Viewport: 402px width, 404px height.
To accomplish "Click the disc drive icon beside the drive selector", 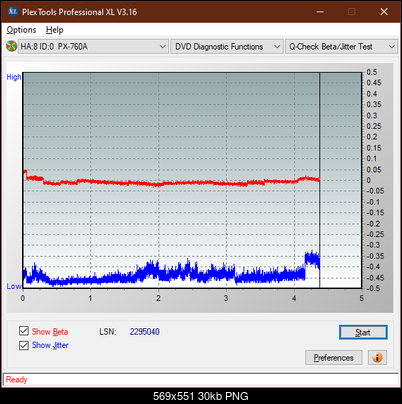I will [x=11, y=46].
